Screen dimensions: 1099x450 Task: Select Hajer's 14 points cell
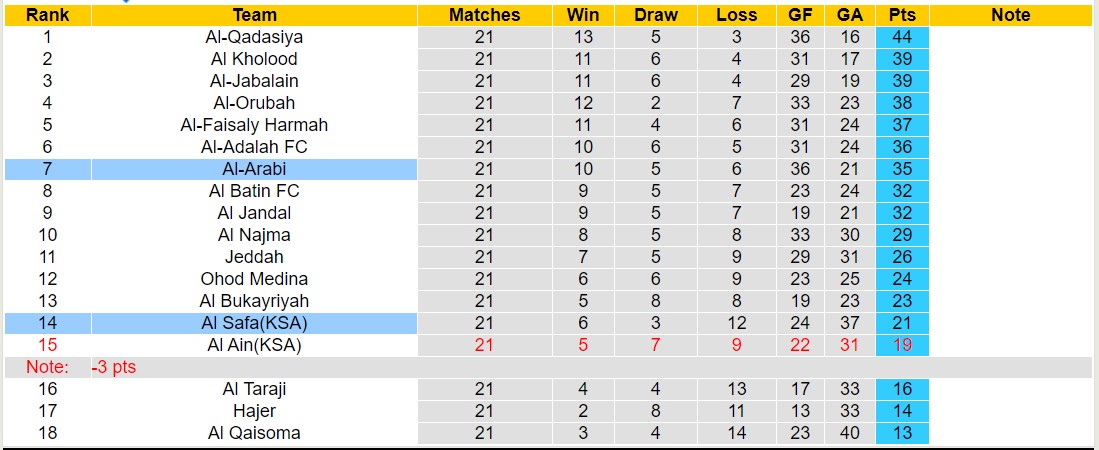coord(902,411)
